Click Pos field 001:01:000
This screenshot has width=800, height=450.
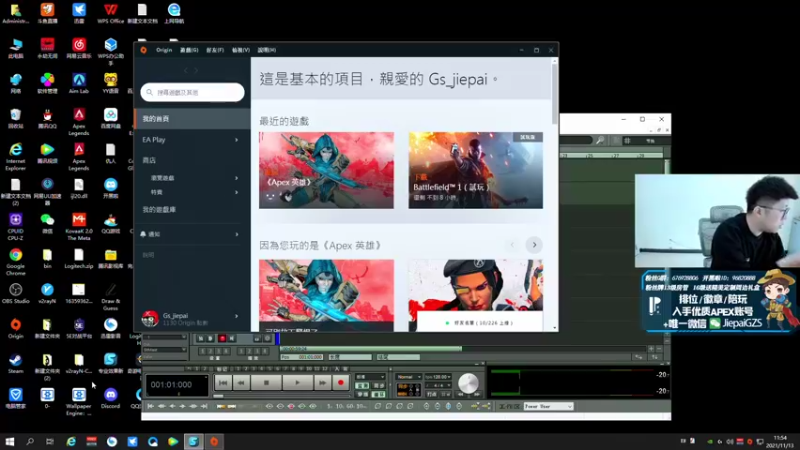(x=302, y=357)
